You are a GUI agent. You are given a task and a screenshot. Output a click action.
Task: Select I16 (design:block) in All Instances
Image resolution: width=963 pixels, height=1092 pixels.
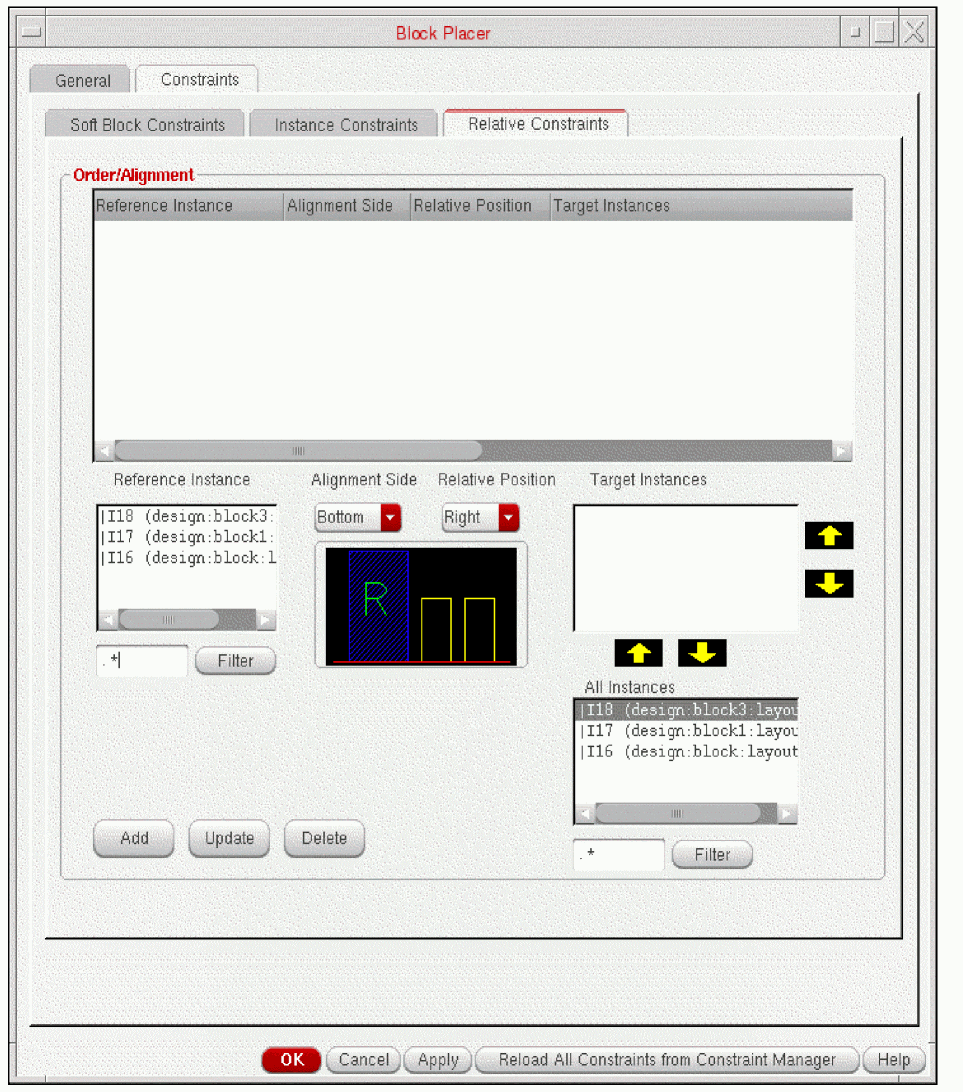click(686, 751)
